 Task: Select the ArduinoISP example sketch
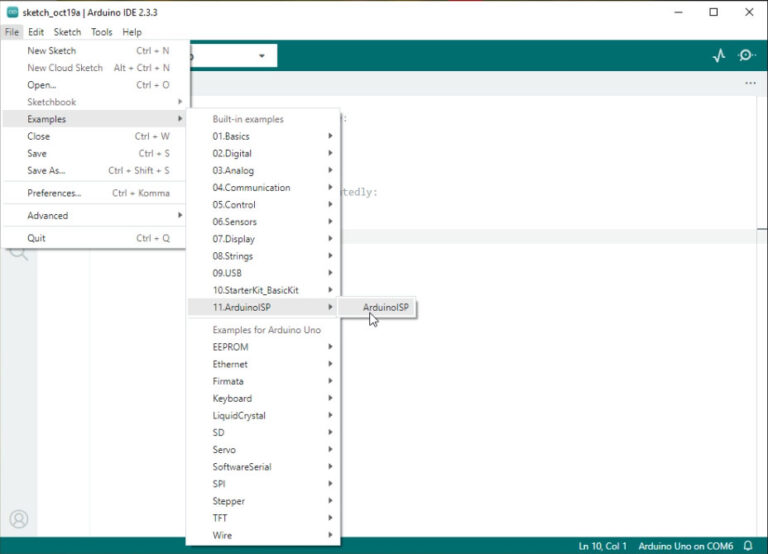pos(385,307)
